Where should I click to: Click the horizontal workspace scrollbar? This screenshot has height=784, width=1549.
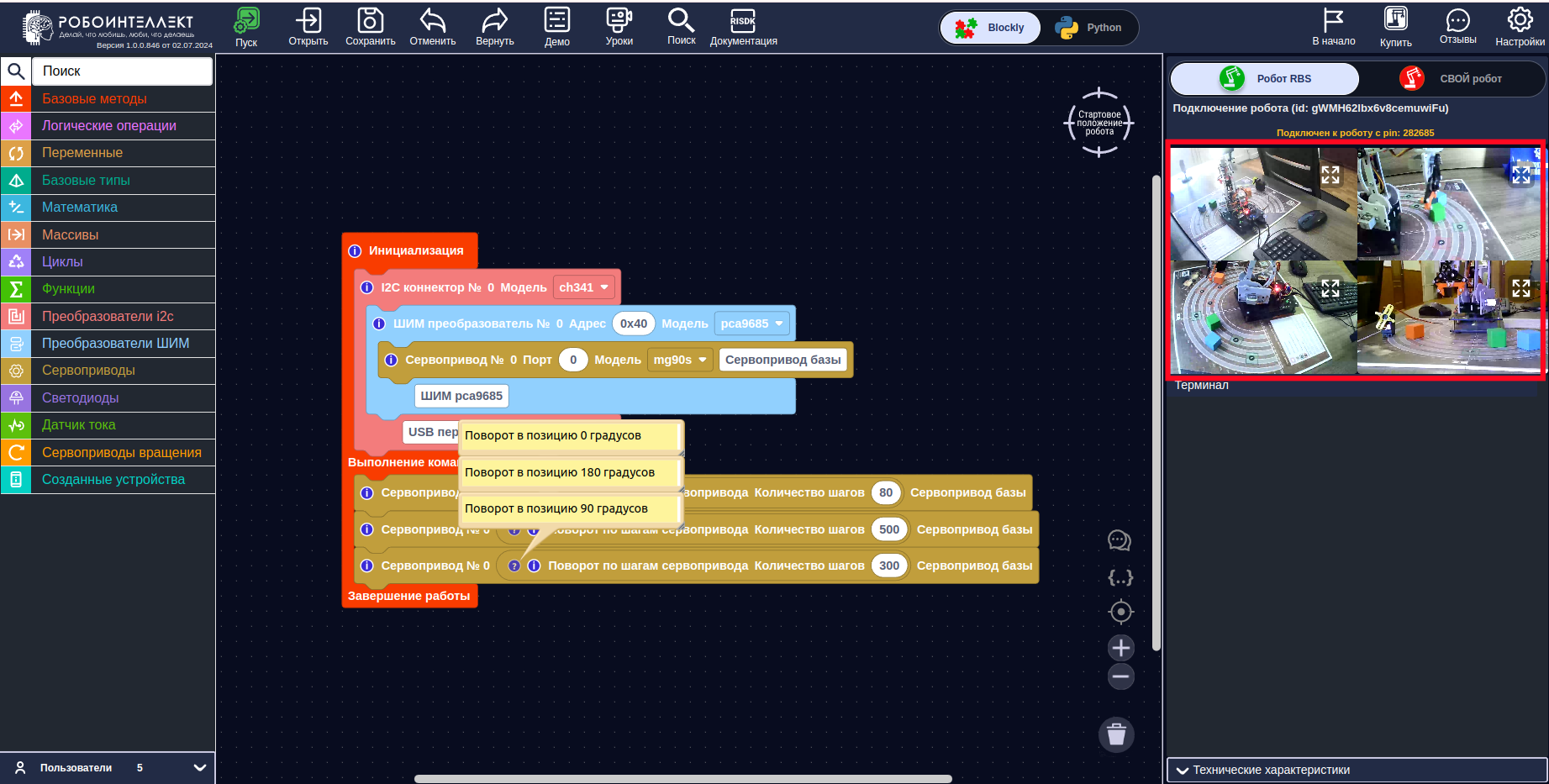682,778
